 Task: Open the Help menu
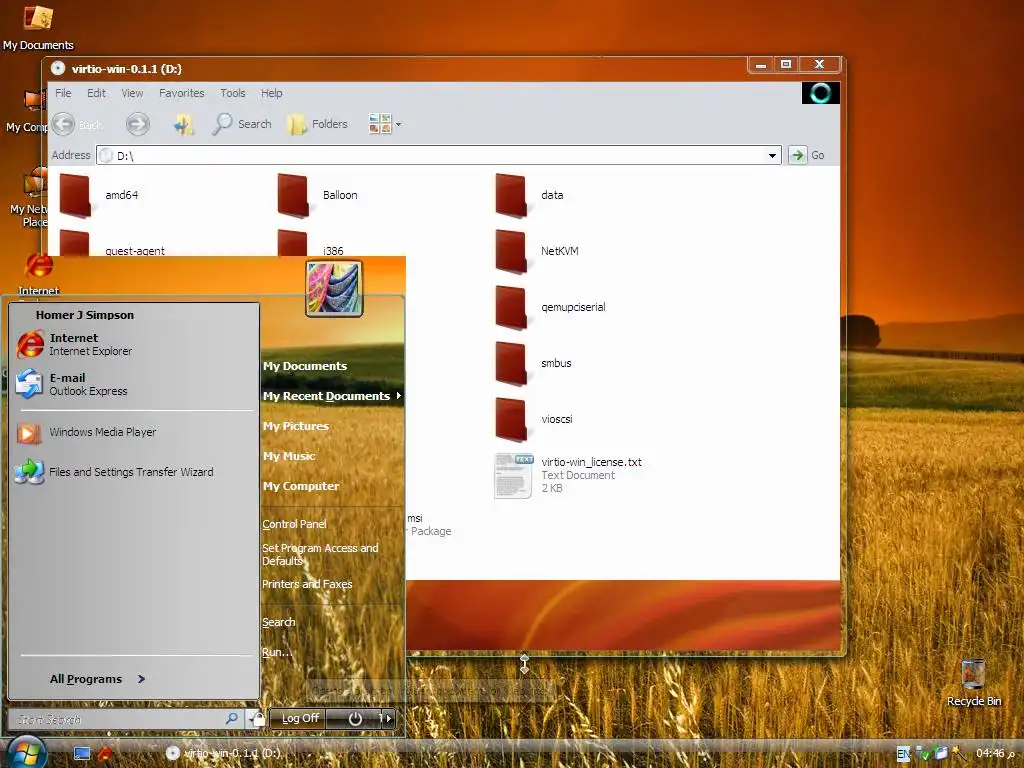pos(272,93)
